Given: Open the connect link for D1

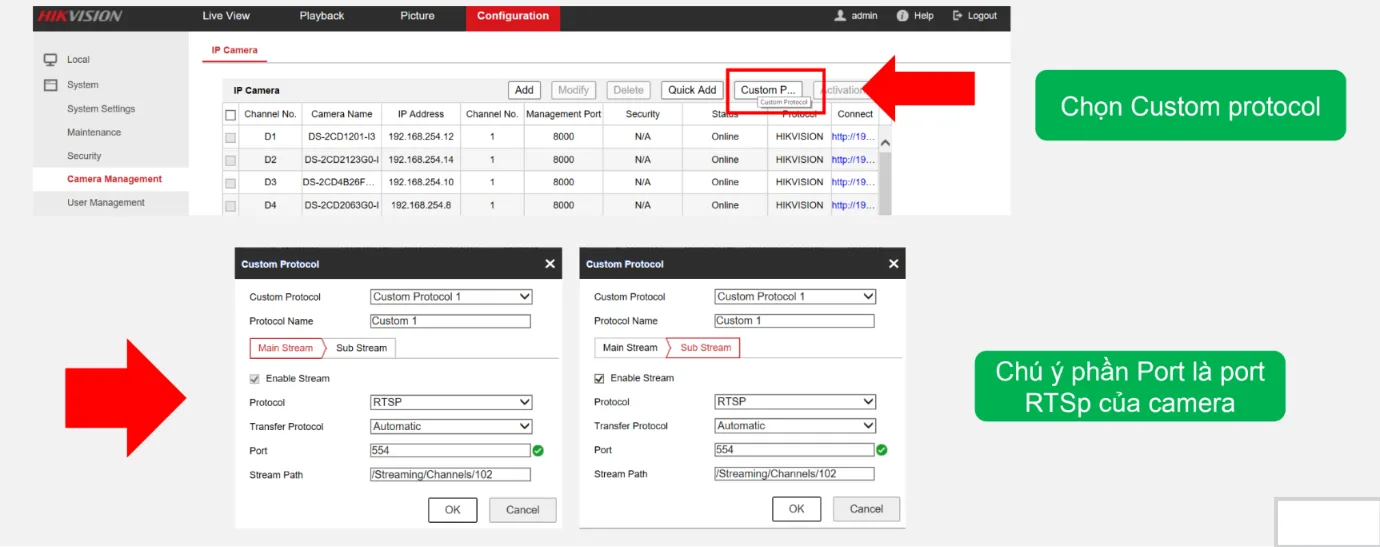Looking at the screenshot, I should [853, 137].
